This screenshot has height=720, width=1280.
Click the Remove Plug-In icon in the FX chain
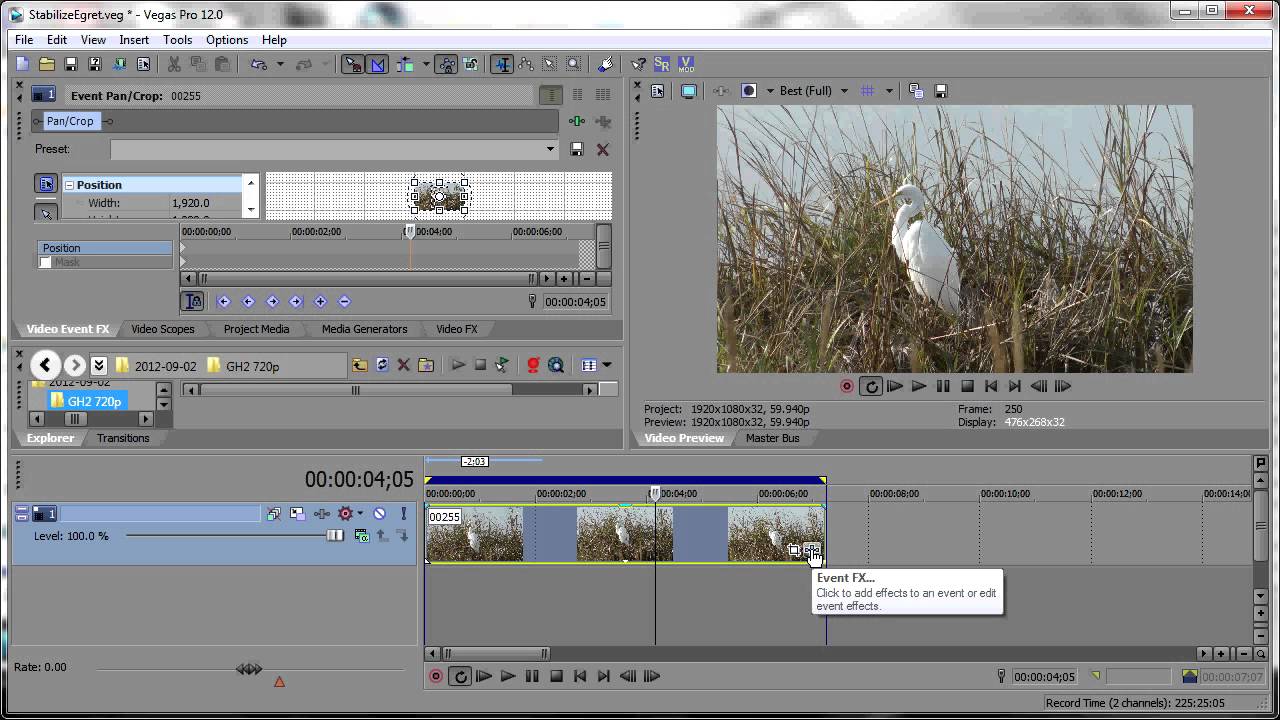coord(603,121)
